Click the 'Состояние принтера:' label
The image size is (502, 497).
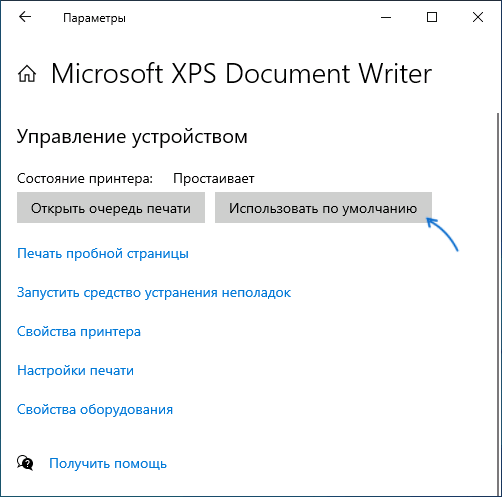coord(85,179)
